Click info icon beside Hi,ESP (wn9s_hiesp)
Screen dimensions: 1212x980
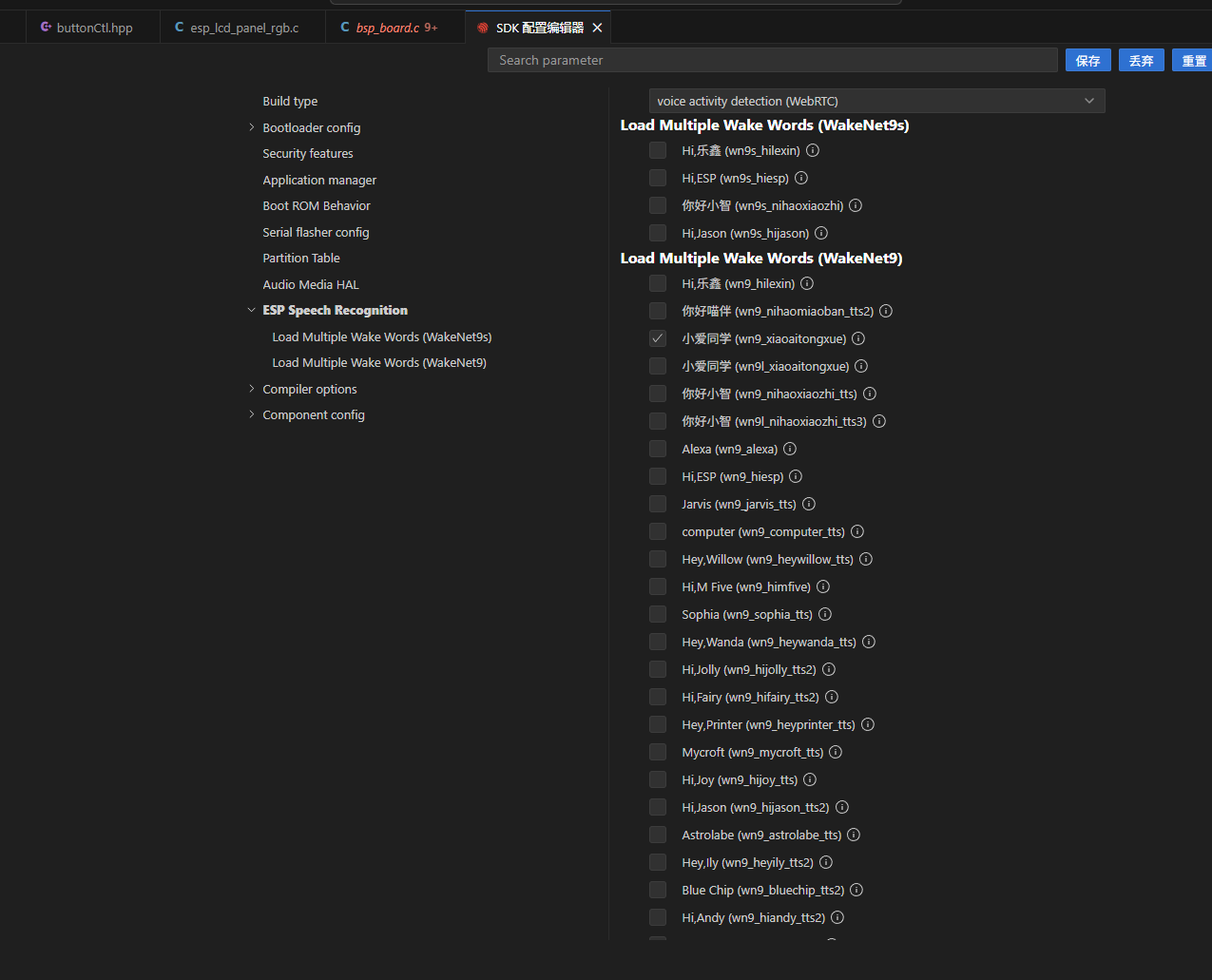pos(801,178)
